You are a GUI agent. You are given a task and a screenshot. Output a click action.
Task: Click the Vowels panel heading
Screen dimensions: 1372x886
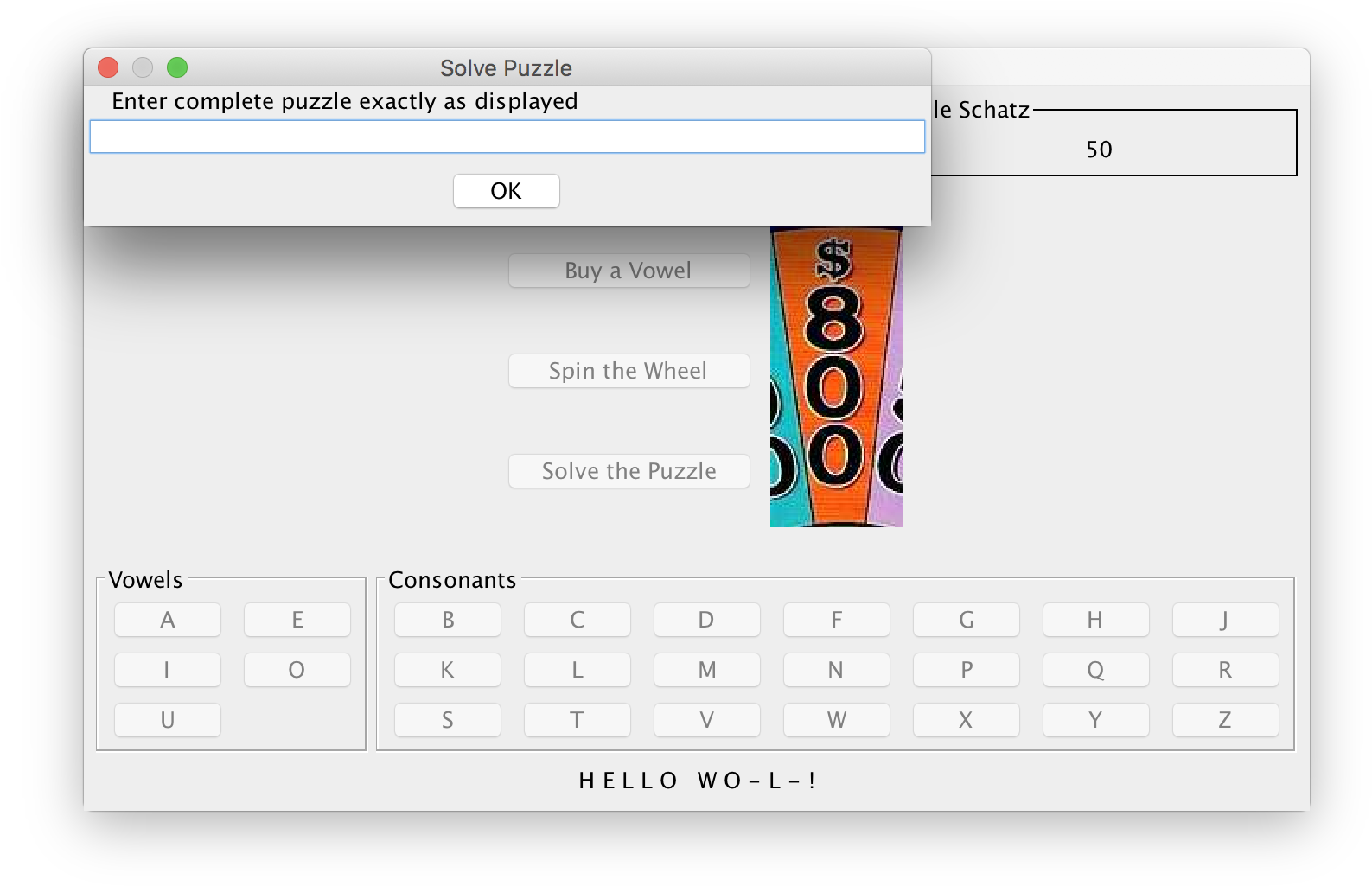coord(145,580)
